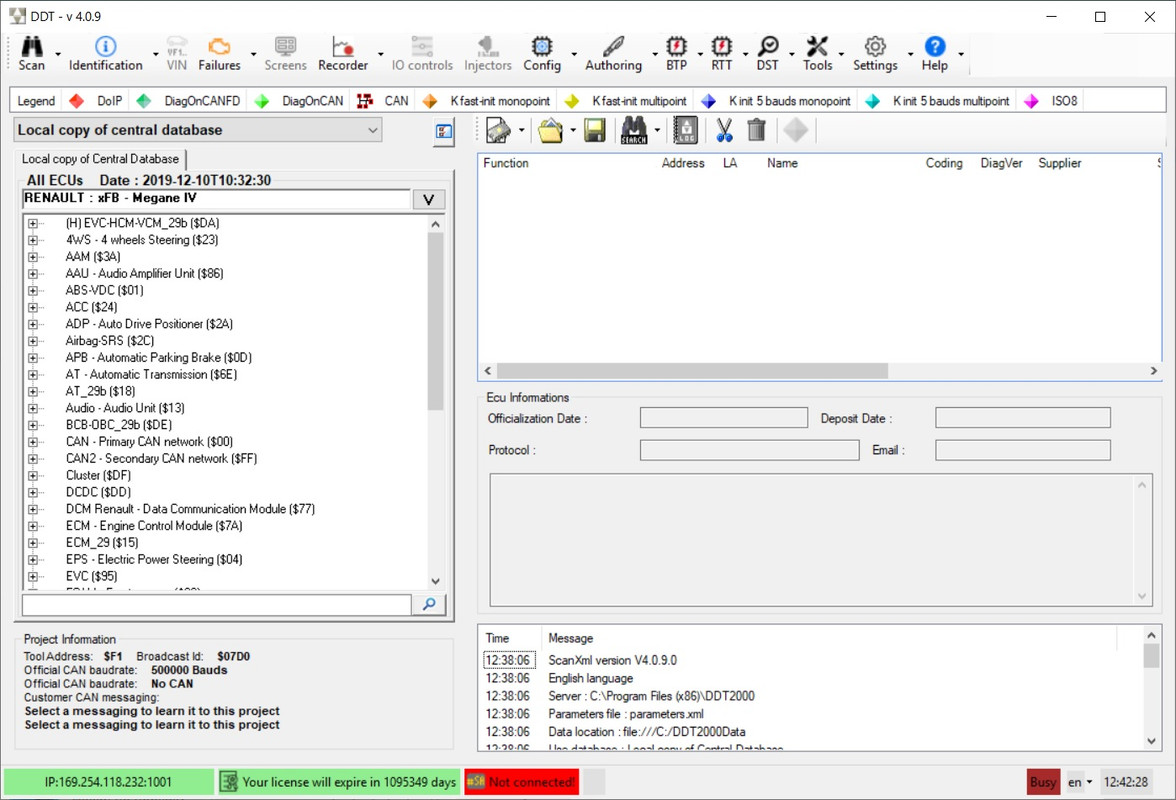1176x800 pixels.
Task: Select APB - Automatic Parking Brake ($0D)
Action: (158, 358)
